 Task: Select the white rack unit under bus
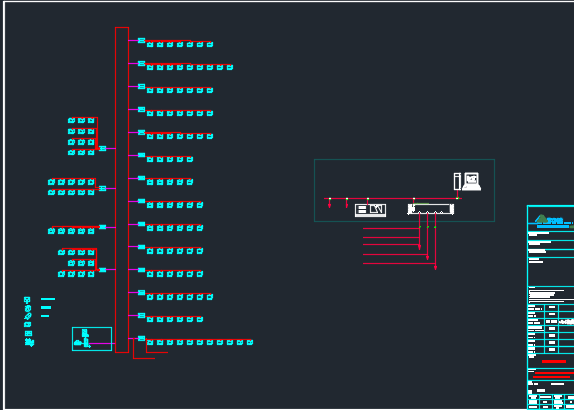[370, 210]
